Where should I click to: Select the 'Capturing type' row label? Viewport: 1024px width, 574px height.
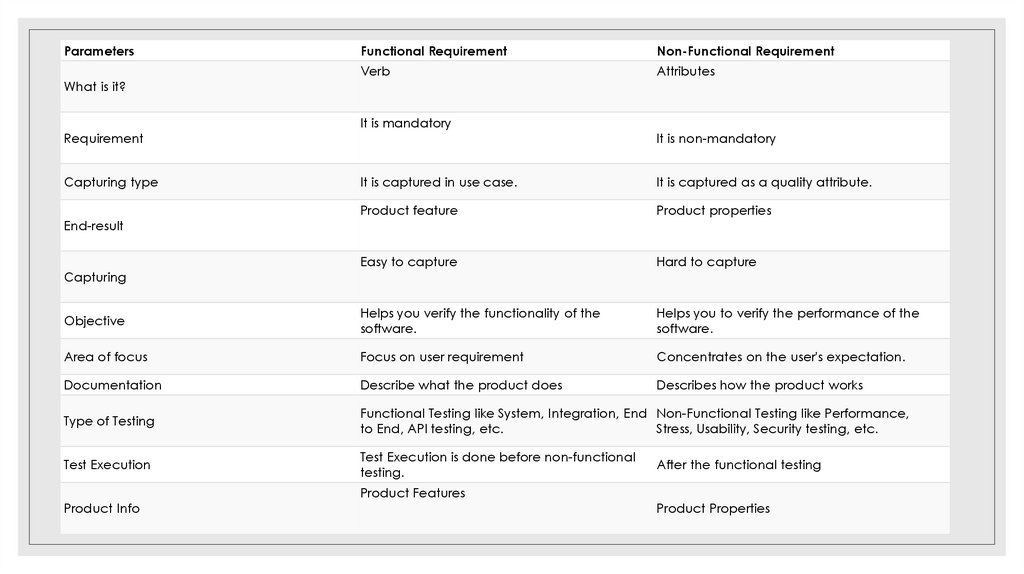tap(111, 183)
